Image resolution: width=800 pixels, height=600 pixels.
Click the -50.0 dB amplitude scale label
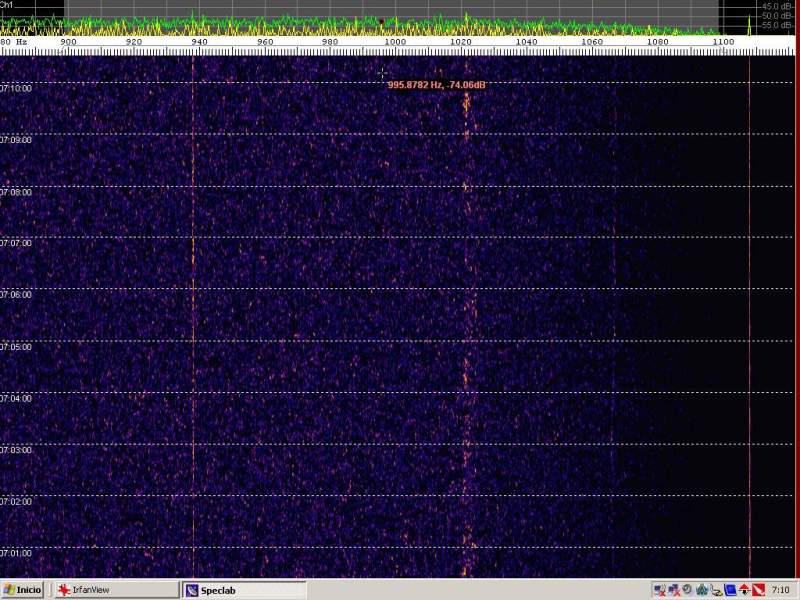pos(777,16)
